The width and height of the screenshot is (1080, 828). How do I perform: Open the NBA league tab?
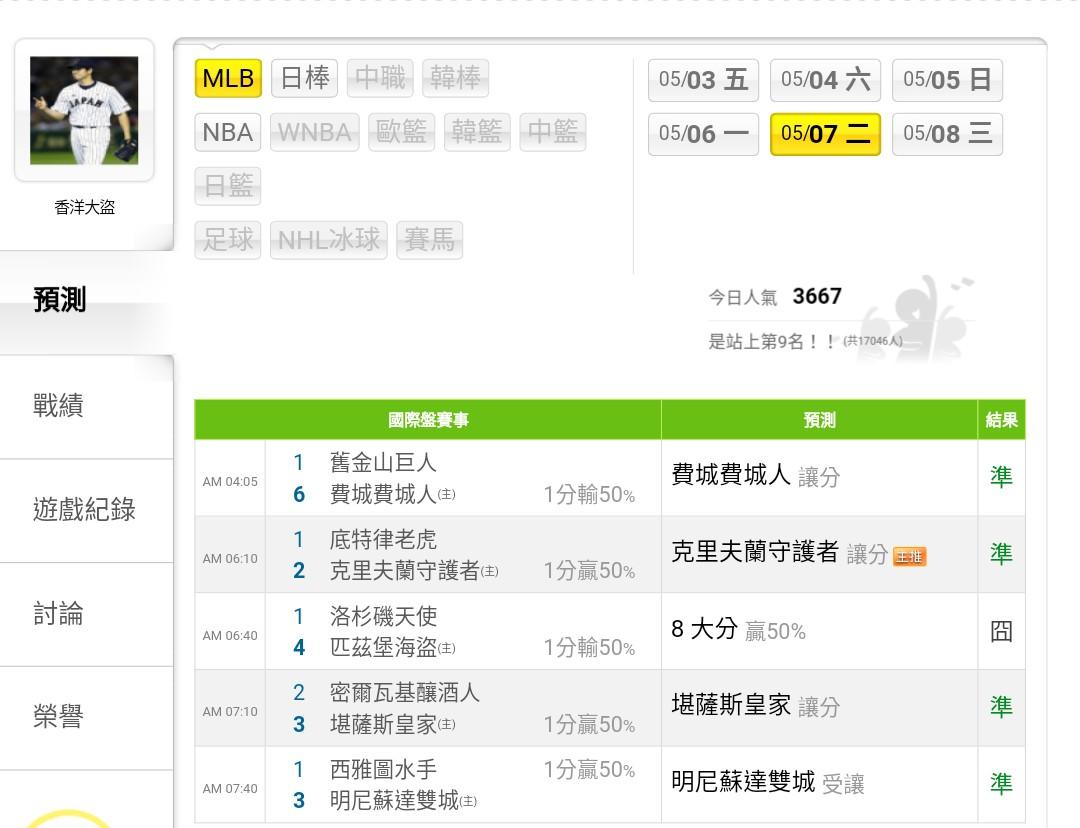(228, 132)
